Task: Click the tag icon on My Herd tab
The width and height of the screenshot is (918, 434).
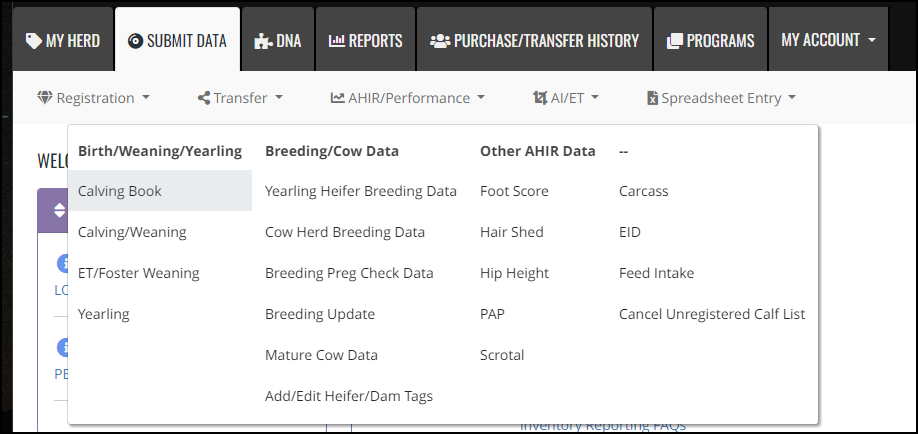Action: tap(33, 40)
